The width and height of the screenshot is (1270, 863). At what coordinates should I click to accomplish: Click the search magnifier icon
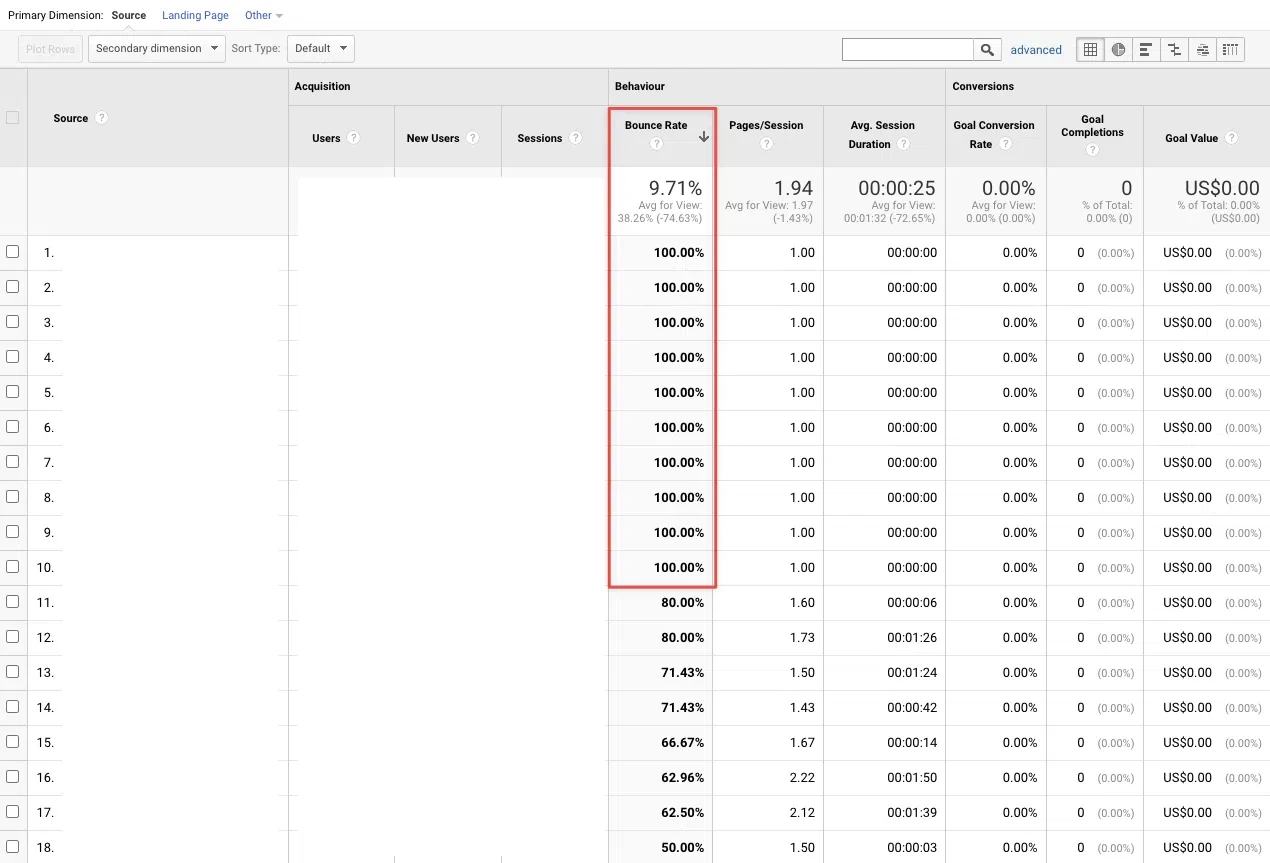[x=988, y=48]
